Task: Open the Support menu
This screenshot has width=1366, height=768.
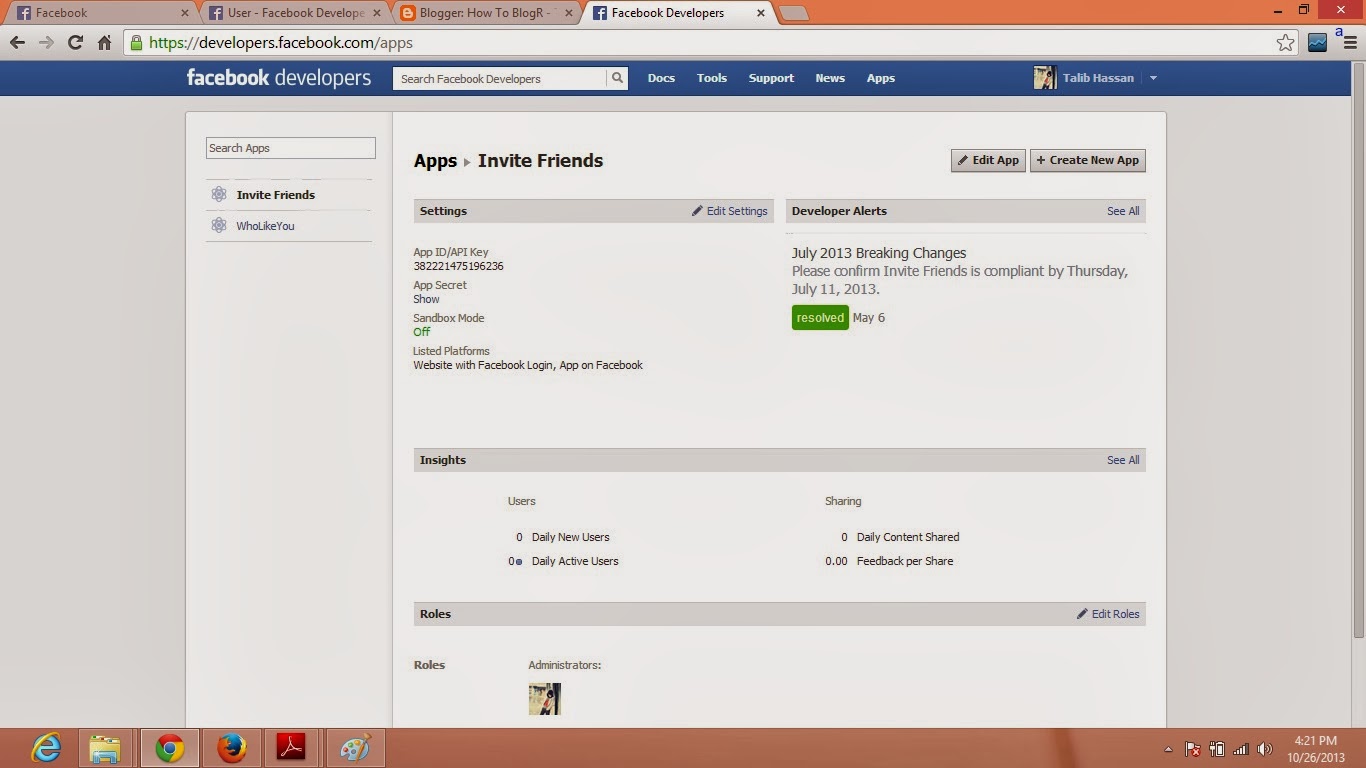Action: (x=771, y=78)
